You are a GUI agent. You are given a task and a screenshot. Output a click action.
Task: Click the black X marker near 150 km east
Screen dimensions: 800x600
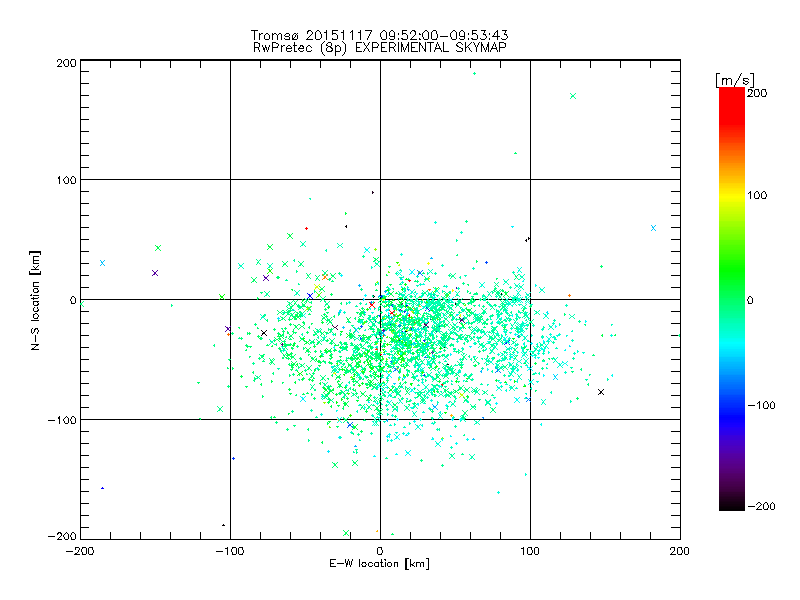(x=601, y=392)
